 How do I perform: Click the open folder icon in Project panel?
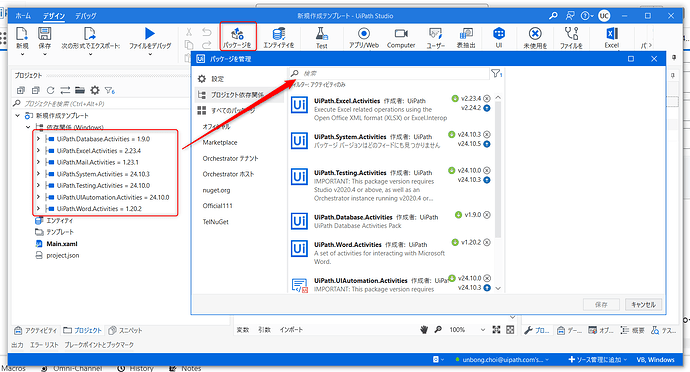[80, 90]
